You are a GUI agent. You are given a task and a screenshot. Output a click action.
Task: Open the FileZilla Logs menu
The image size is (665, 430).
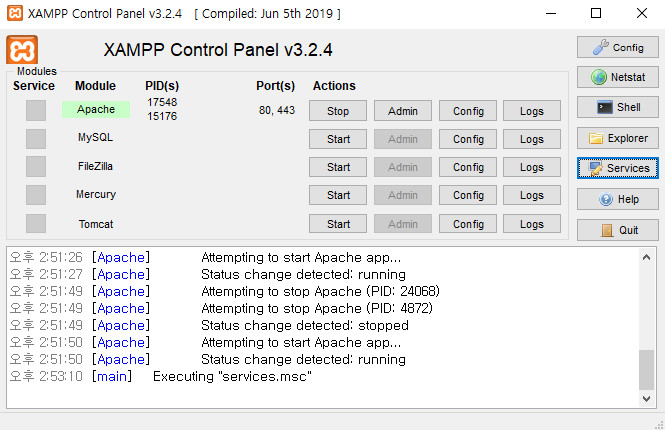point(532,167)
